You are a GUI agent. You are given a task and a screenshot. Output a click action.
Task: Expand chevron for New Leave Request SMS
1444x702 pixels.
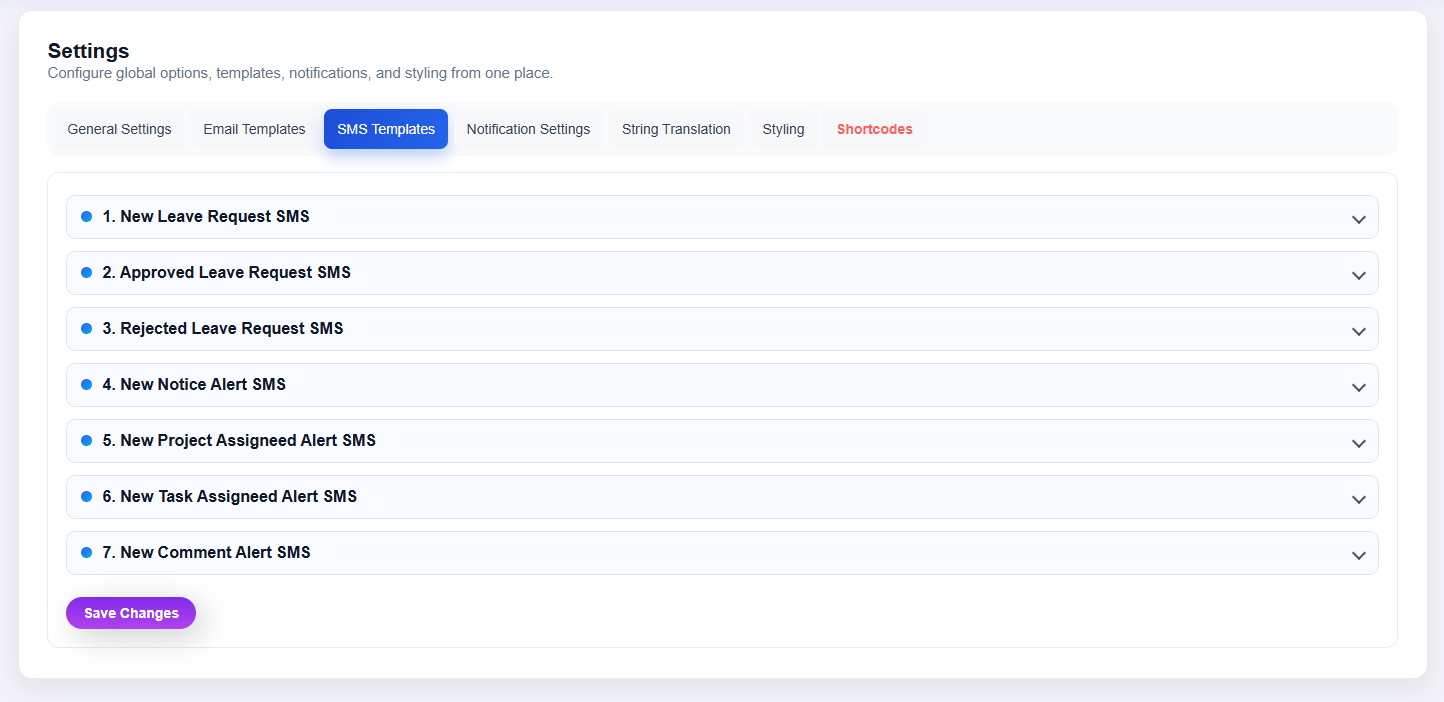1358,219
